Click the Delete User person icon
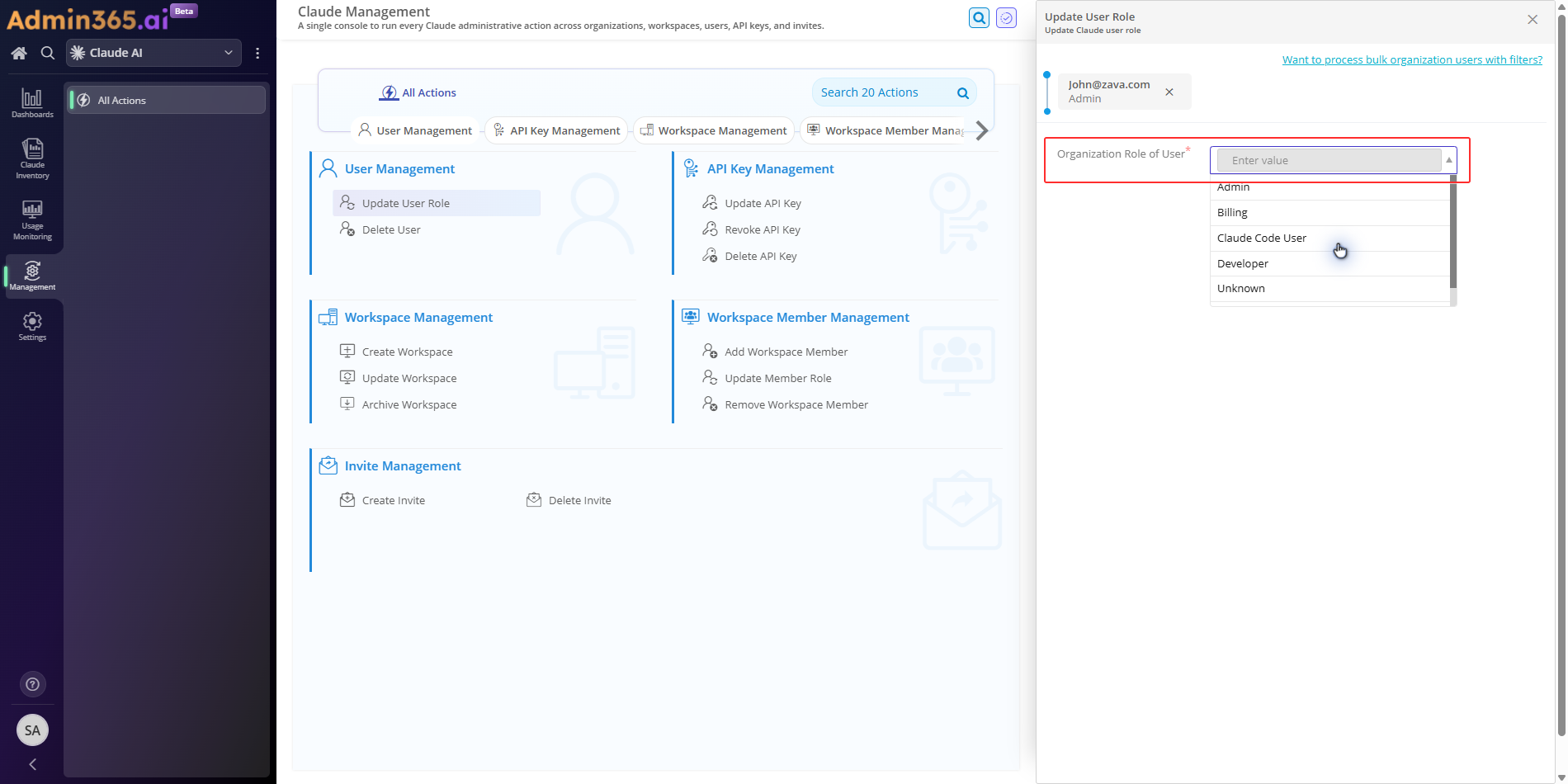Image resolution: width=1568 pixels, height=784 pixels. [x=347, y=229]
